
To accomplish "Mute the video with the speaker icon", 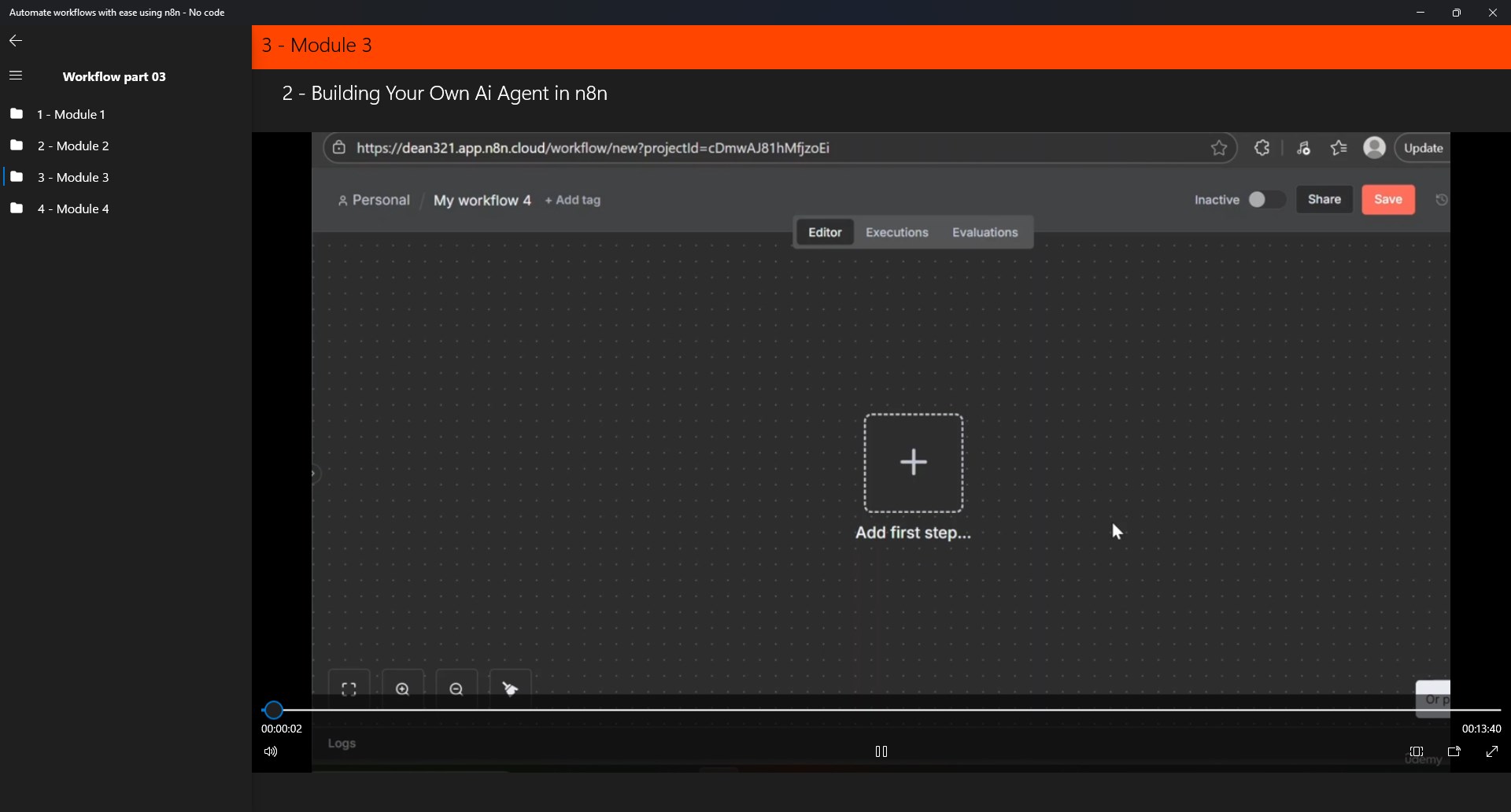I will (x=271, y=751).
